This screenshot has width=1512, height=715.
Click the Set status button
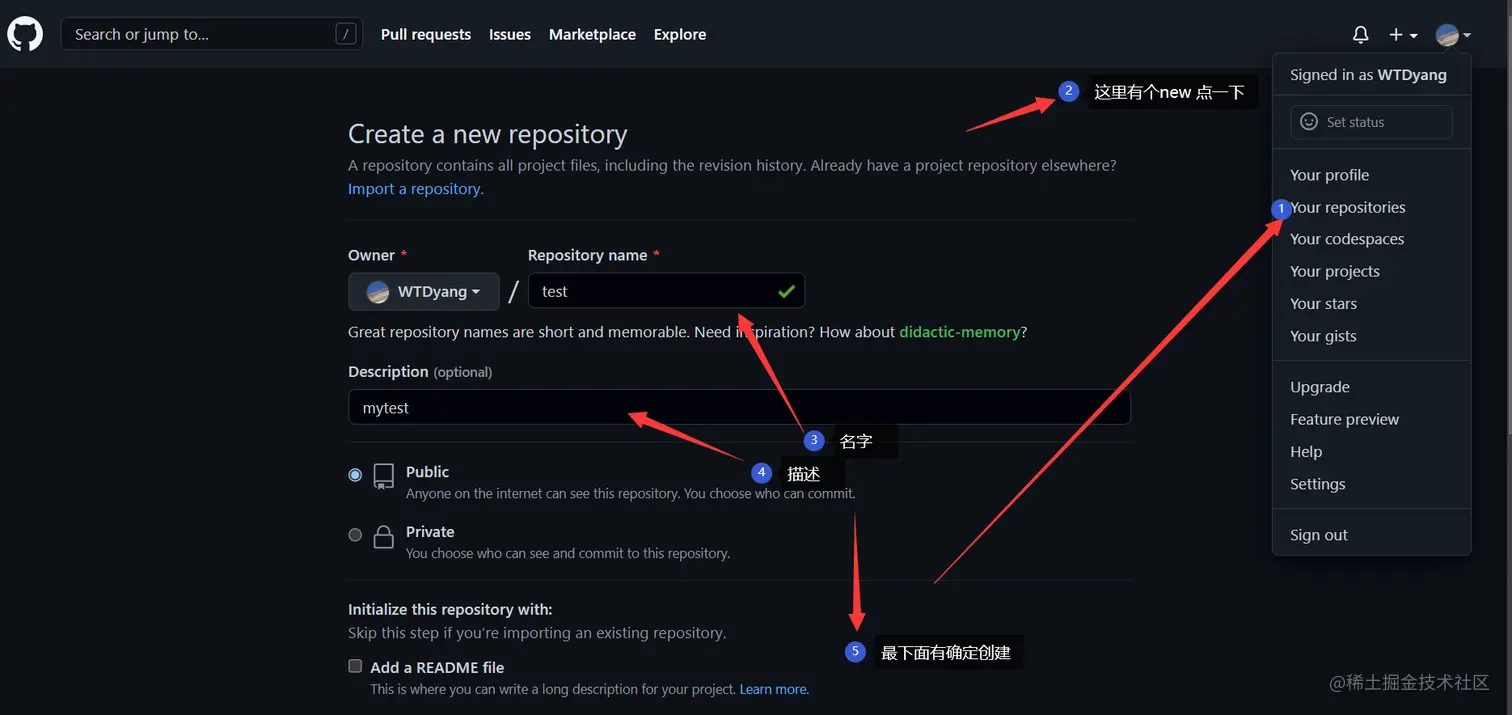(x=1371, y=122)
